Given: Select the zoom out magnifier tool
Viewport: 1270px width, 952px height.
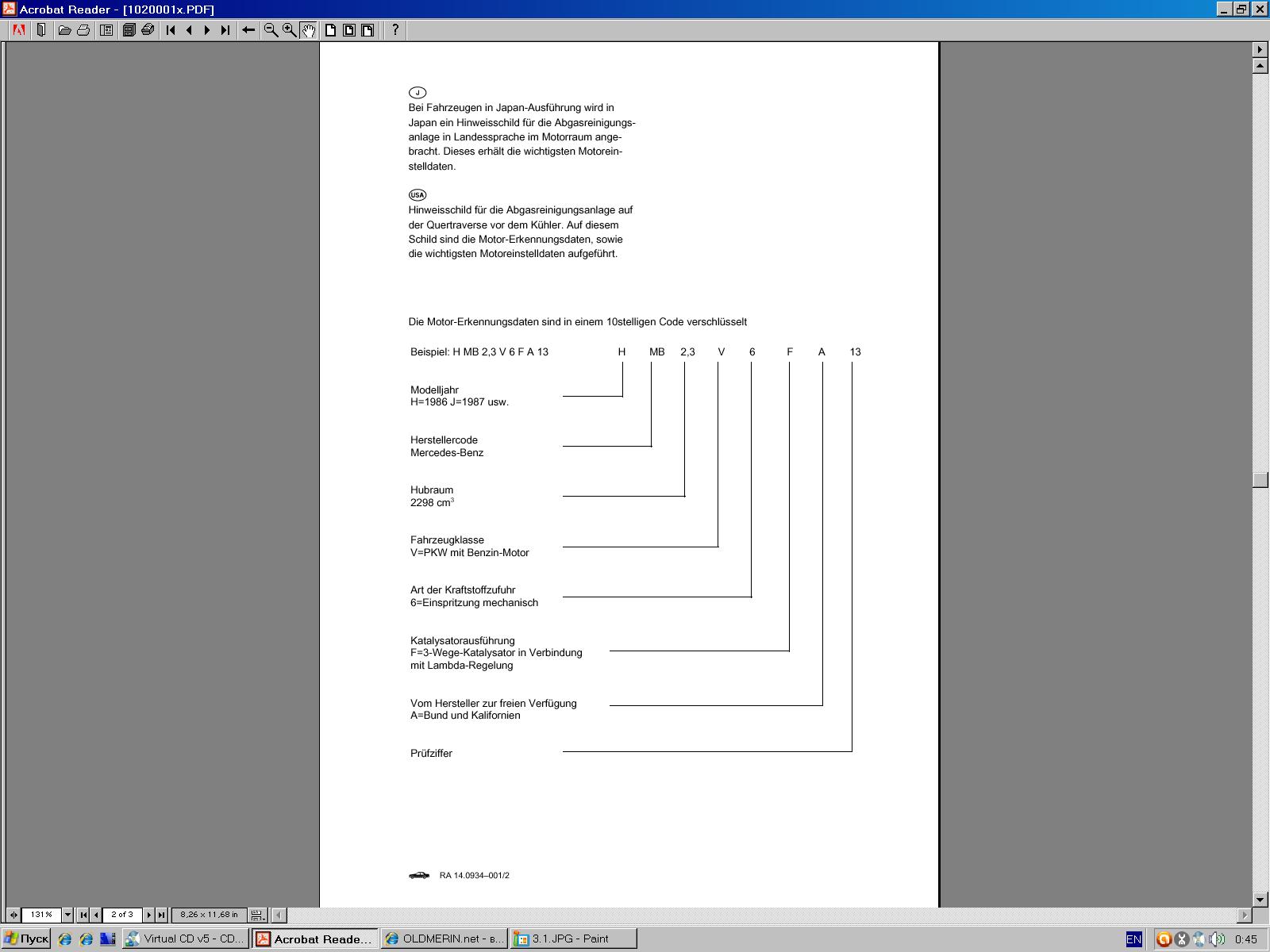Looking at the screenshot, I should tap(271, 30).
